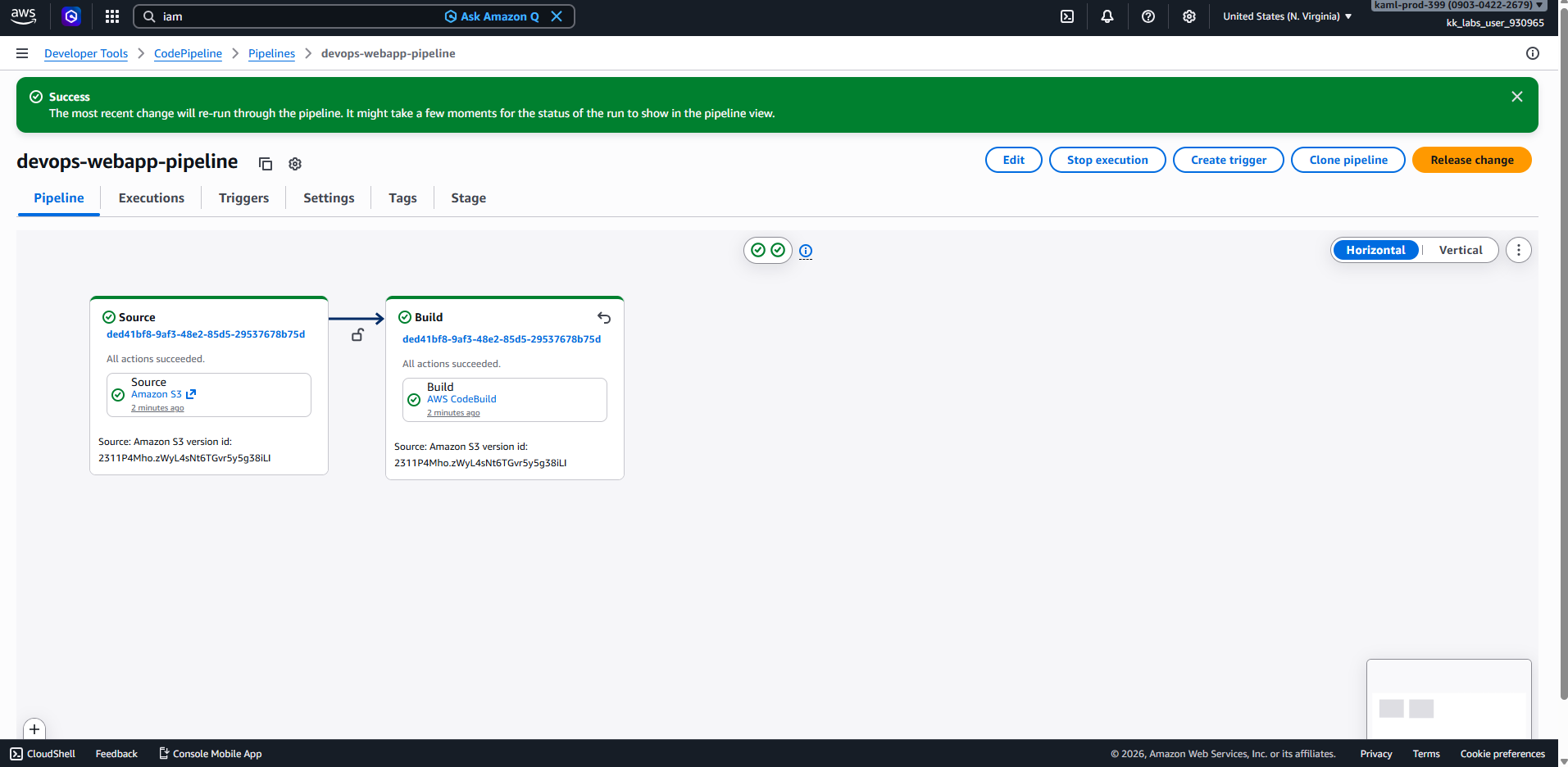Open the info icon beside the status pill
Screen dimensions: 1568x767
(806, 251)
